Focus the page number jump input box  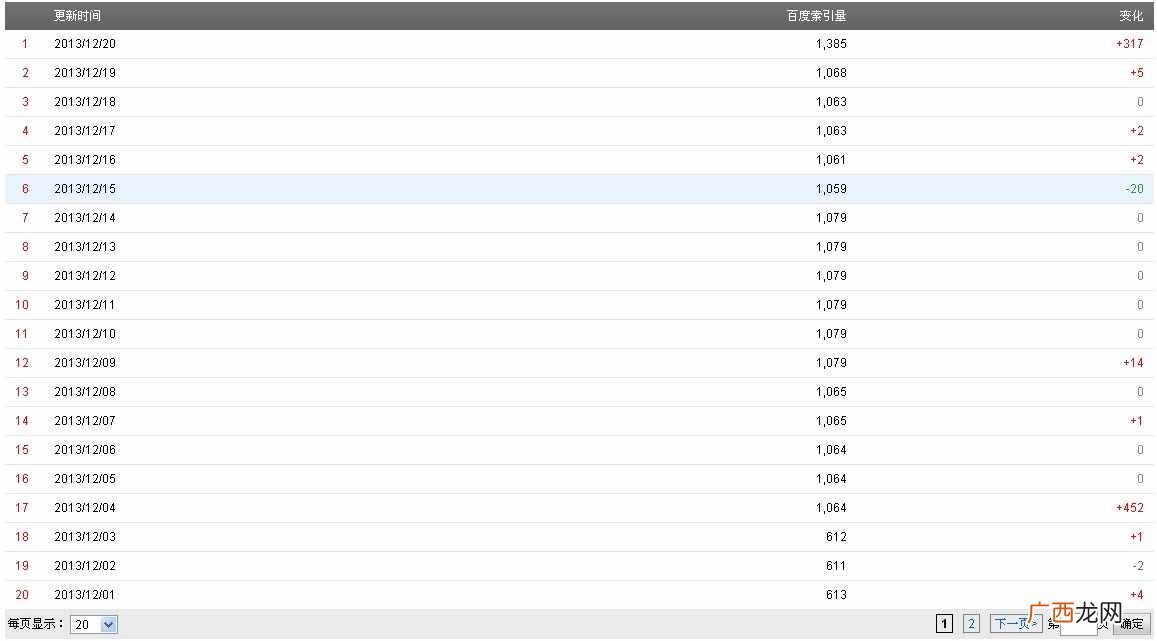[x=1078, y=626]
